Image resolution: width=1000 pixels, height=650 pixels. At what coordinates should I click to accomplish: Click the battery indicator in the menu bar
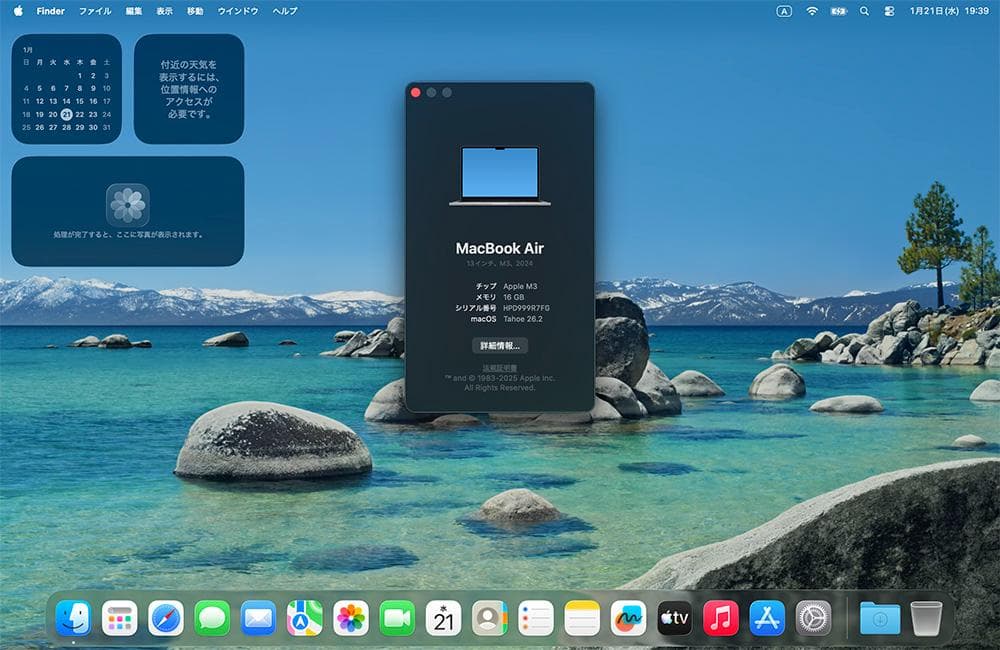click(837, 11)
